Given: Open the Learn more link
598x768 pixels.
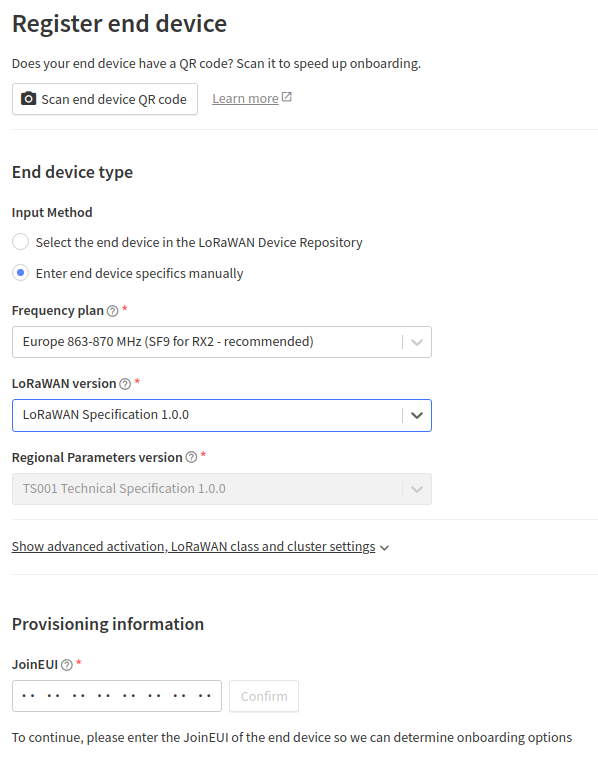Looking at the screenshot, I should (245, 98).
